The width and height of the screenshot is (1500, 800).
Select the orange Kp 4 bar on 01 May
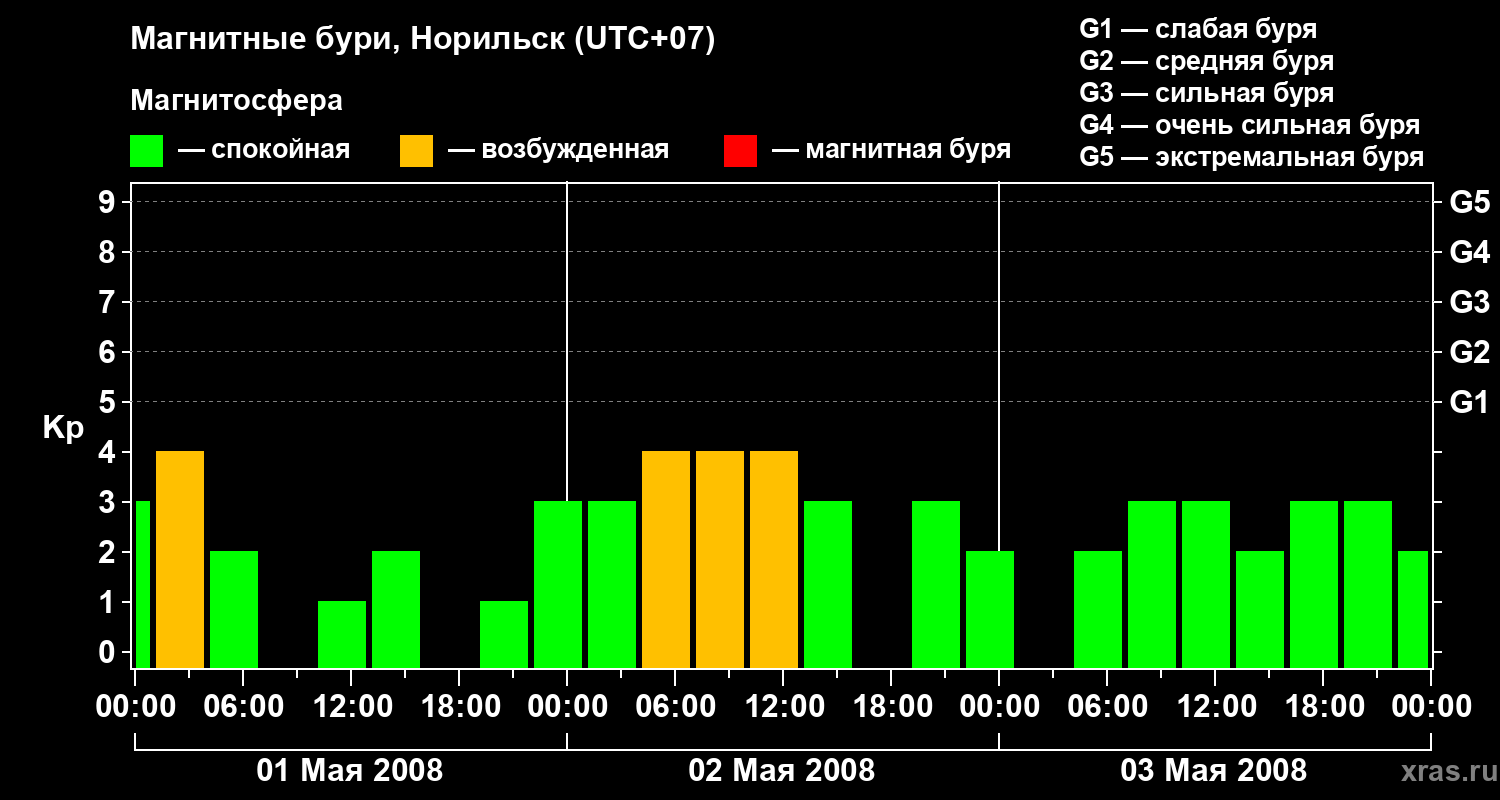180,559
